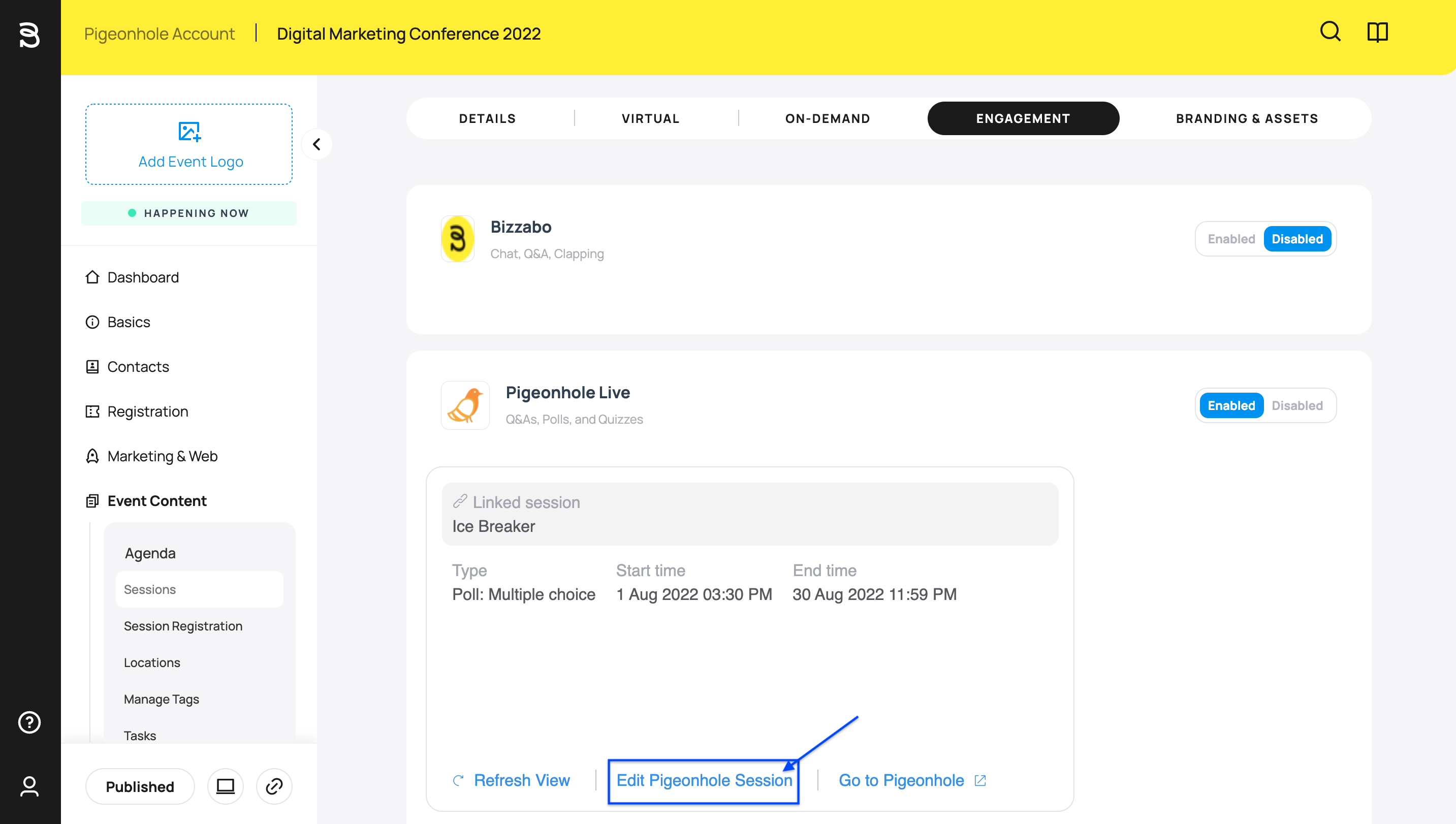
Task: Switch to the Details tab
Action: click(x=487, y=118)
